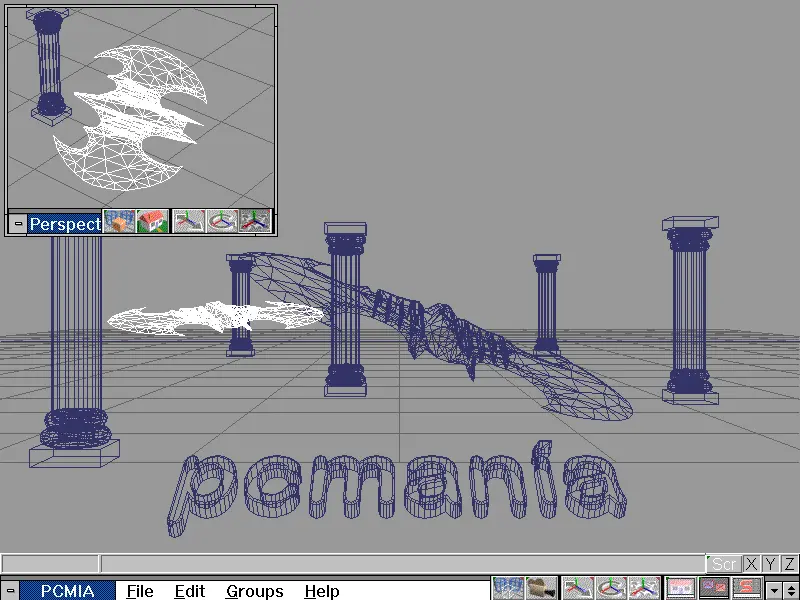Open the Groups menu
Viewport: 800px width, 600px height.
pos(254,591)
